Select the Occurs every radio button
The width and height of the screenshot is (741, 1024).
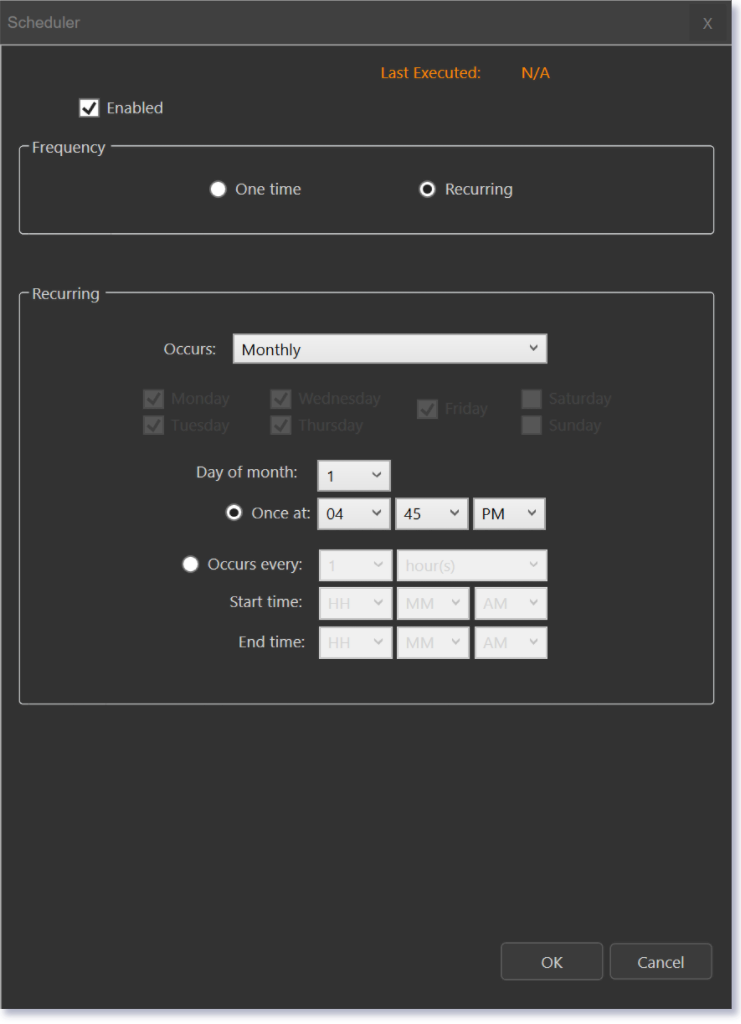(x=190, y=564)
